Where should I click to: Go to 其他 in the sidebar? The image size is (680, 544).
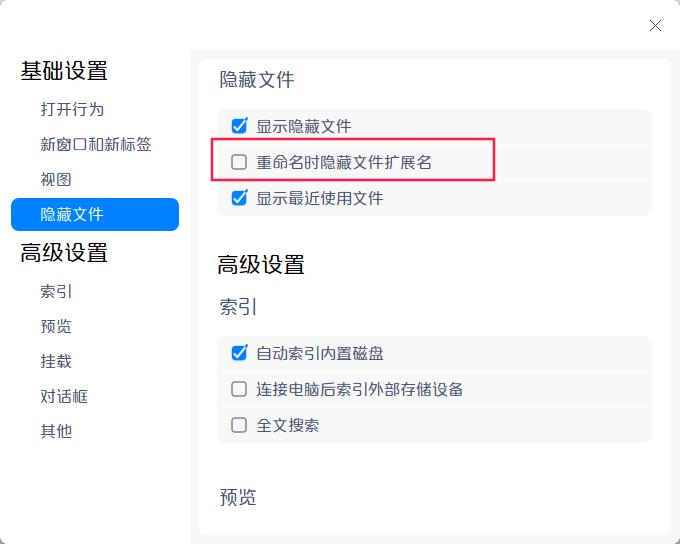(x=56, y=432)
